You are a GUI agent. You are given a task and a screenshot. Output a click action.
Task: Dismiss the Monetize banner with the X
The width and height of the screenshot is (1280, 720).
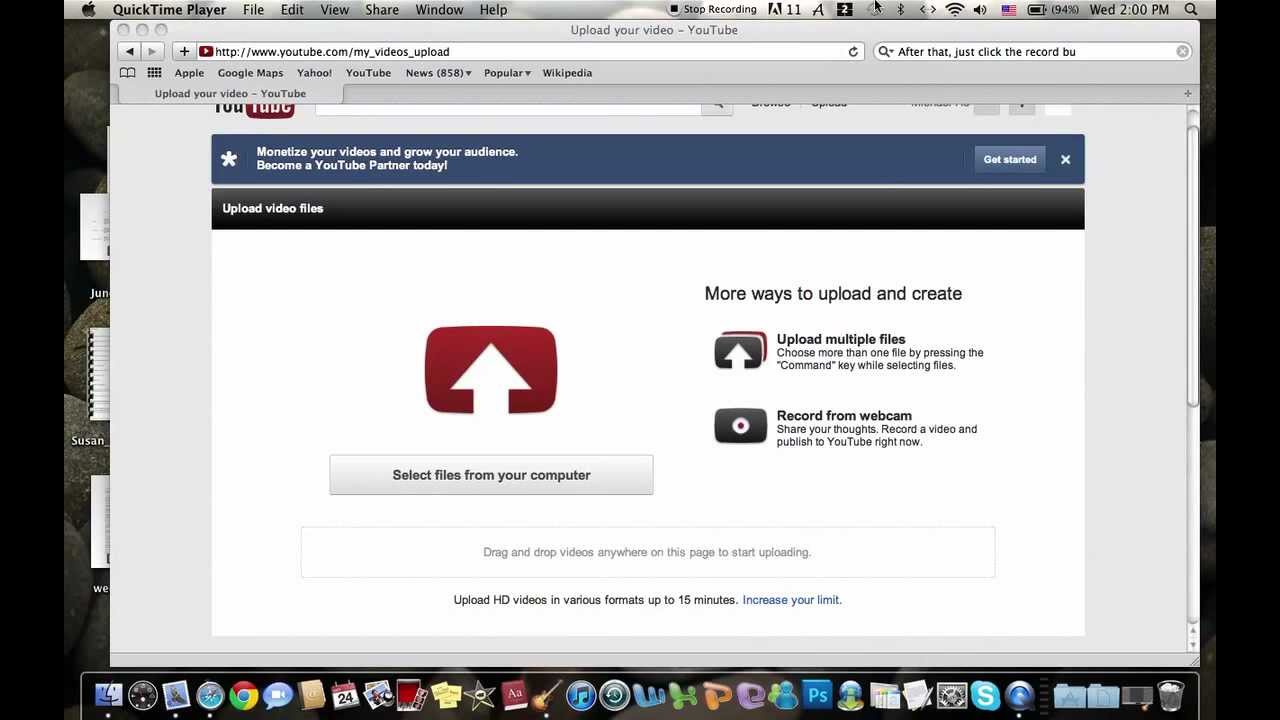(1066, 159)
